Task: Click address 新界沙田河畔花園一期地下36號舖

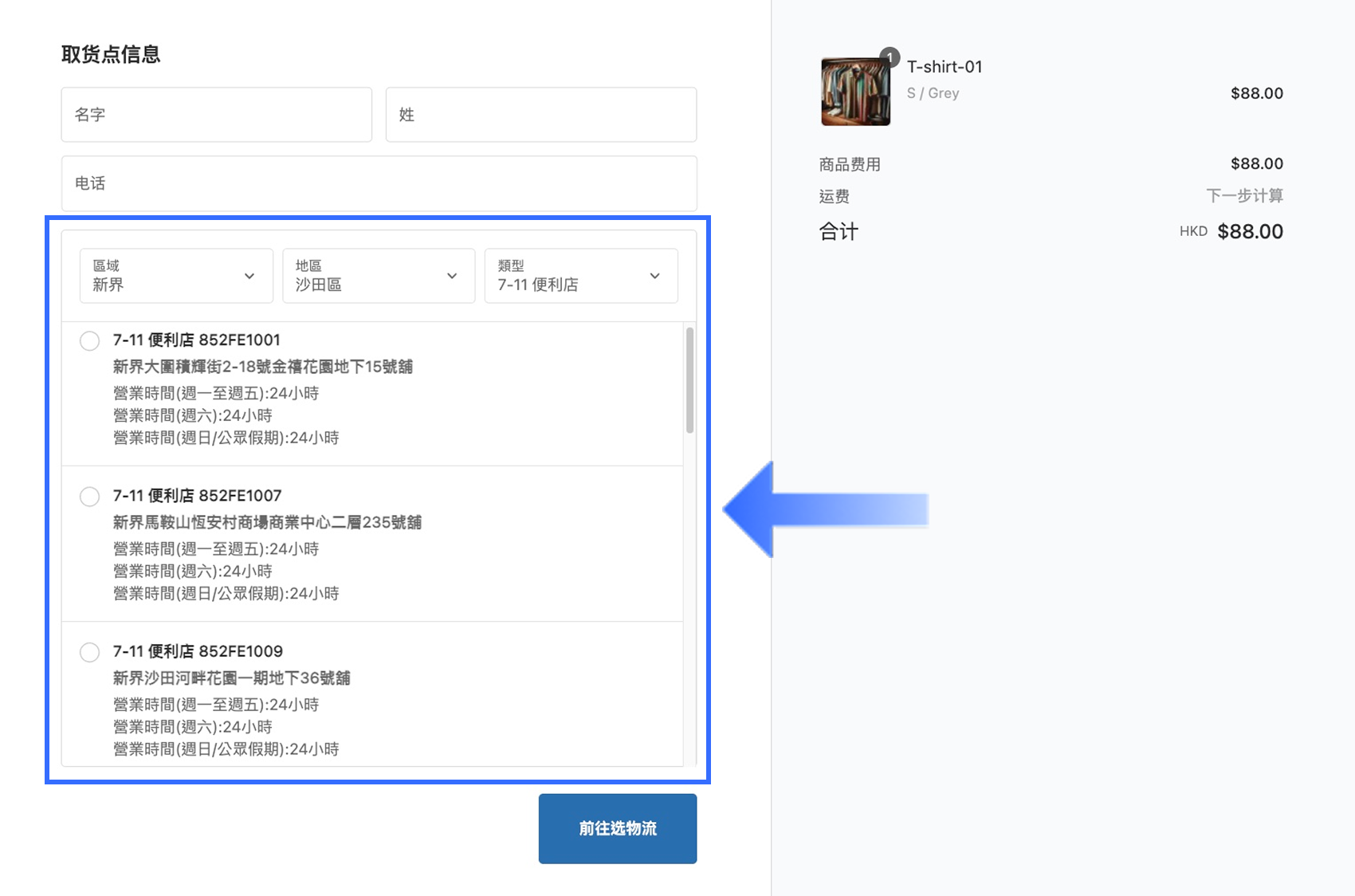Action: pos(232,678)
